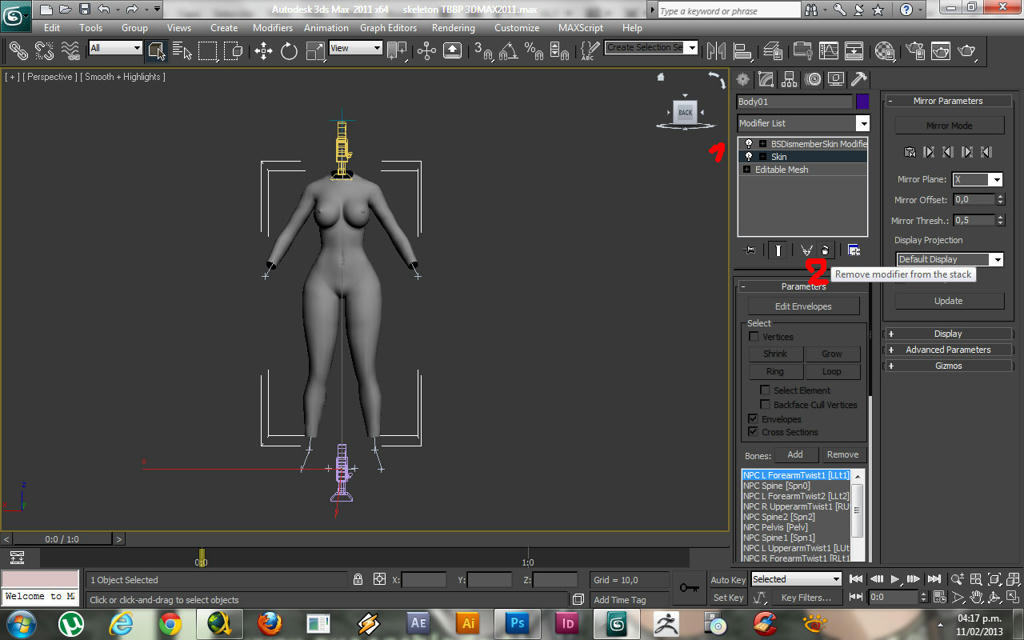The width and height of the screenshot is (1024, 640).
Task: Open the Customize menu
Action: point(517,28)
